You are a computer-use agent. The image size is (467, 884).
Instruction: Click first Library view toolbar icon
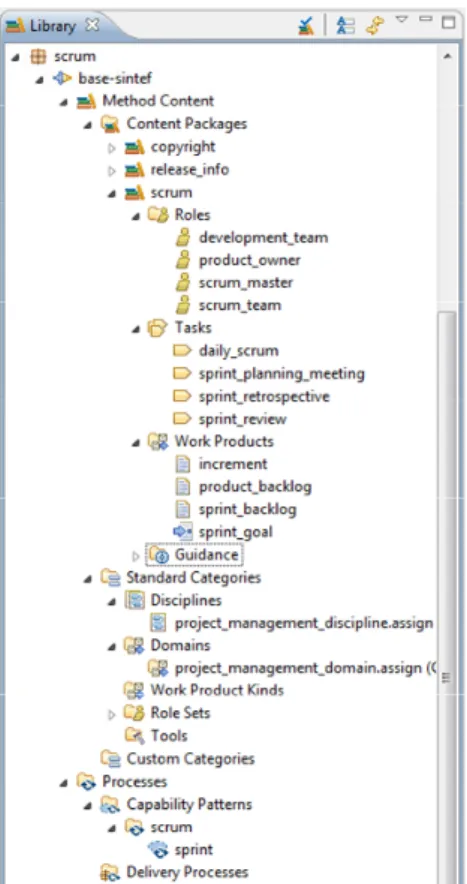(x=306, y=25)
